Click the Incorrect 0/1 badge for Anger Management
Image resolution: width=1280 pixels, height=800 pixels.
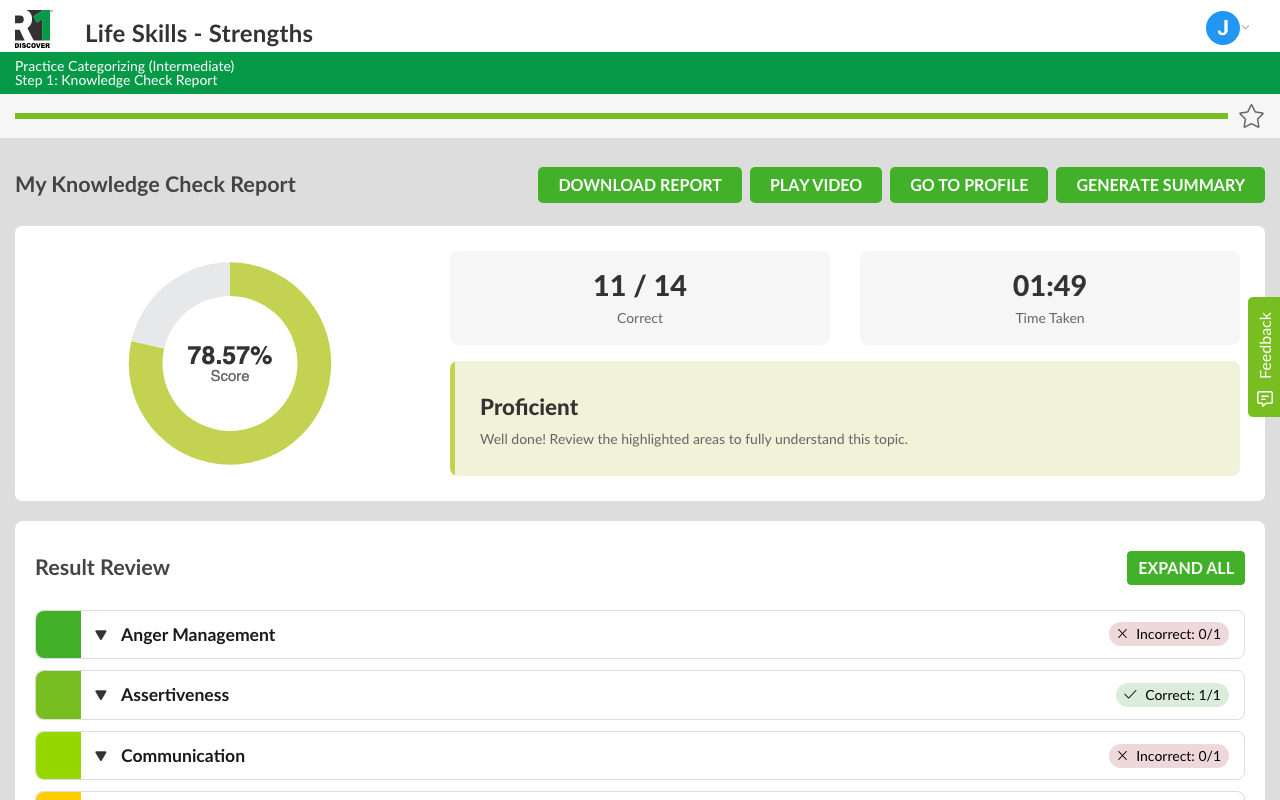coord(1168,634)
